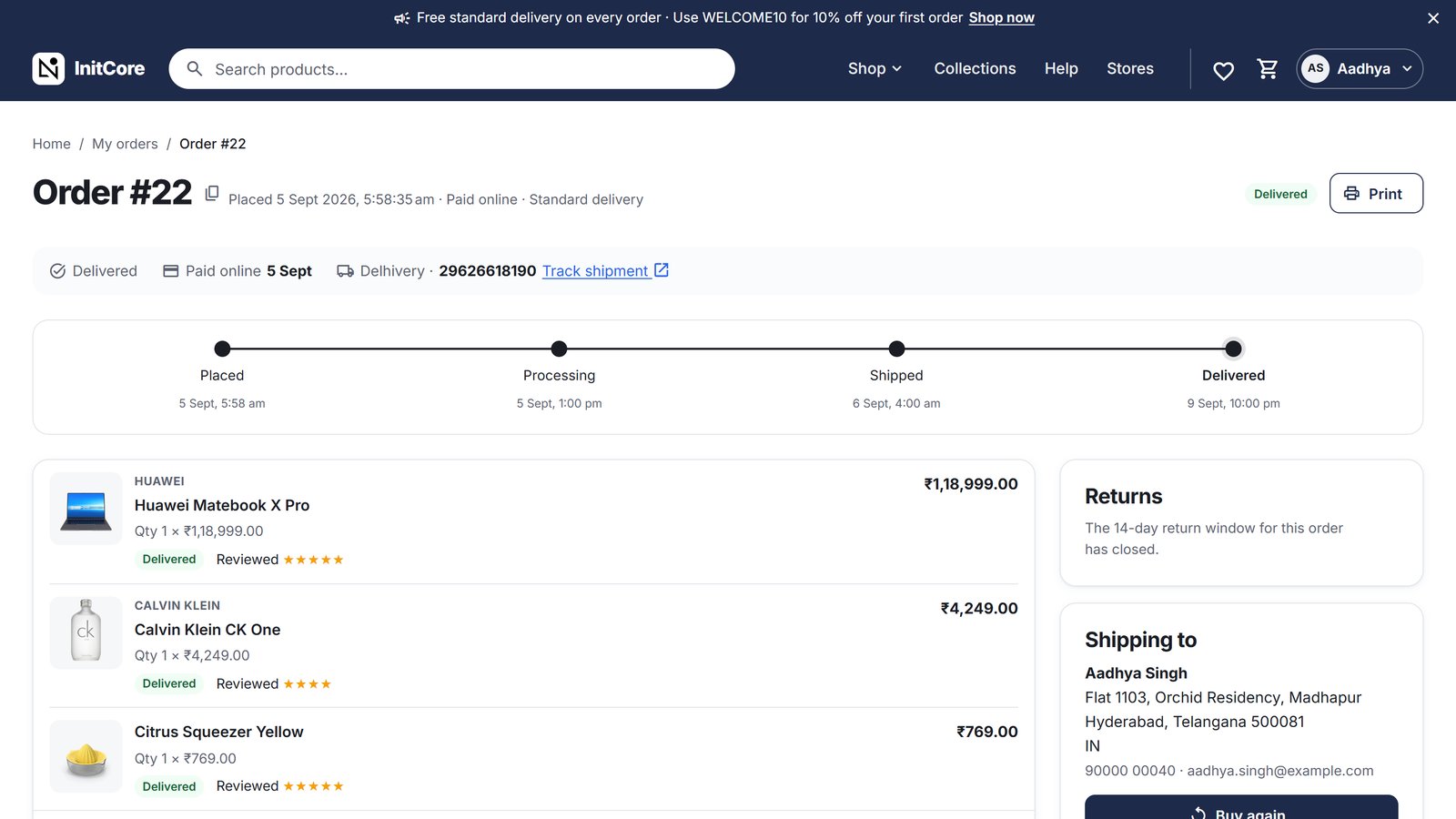Click the AS avatar badge

1315,68
